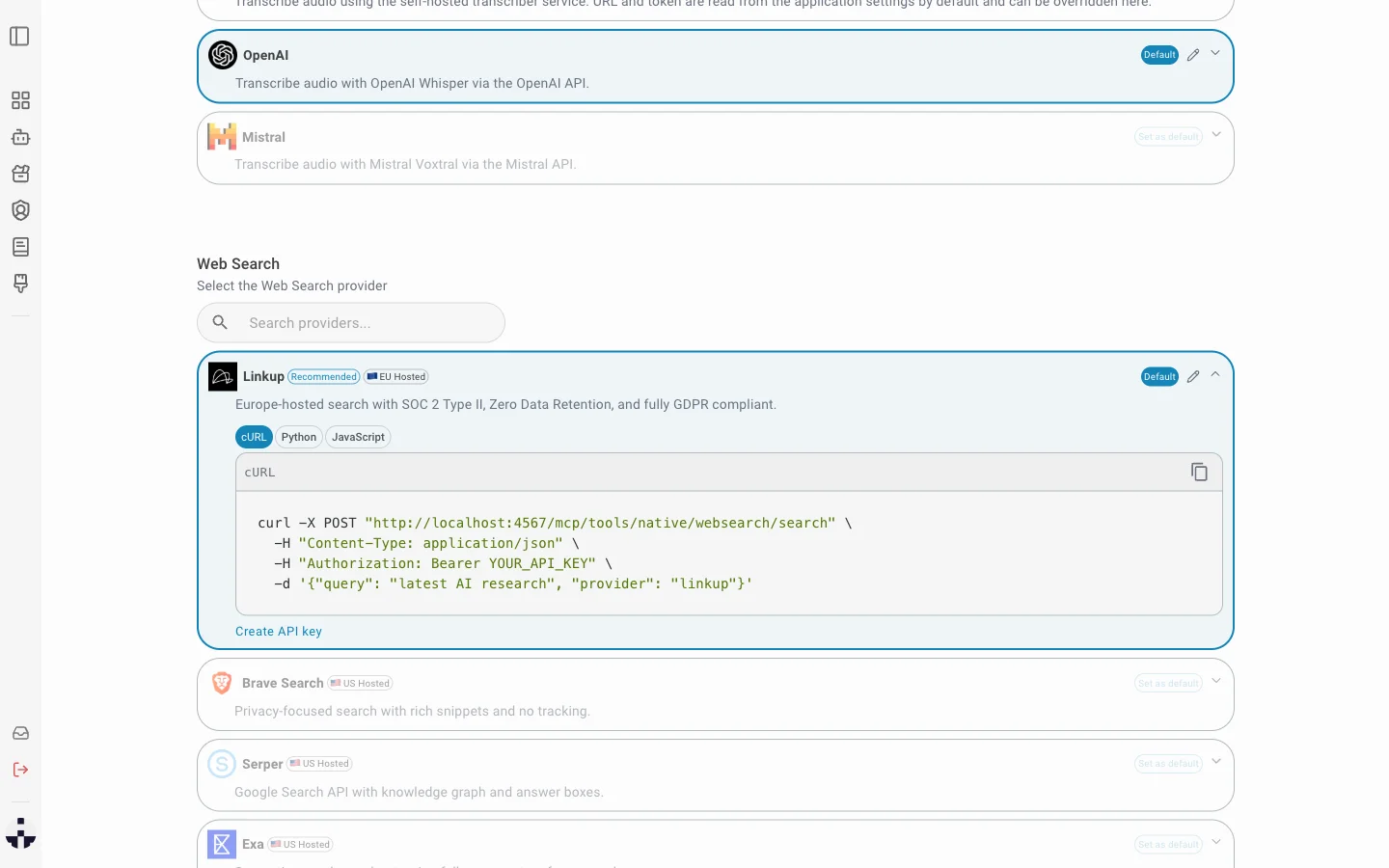1389x868 pixels.
Task: Click the Serper provider logo
Action: click(x=222, y=764)
